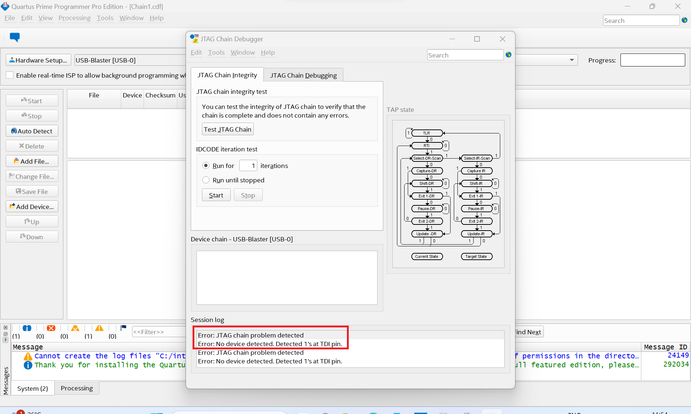Click the USB-Blaster [USB-0] hardware field

click(130, 60)
